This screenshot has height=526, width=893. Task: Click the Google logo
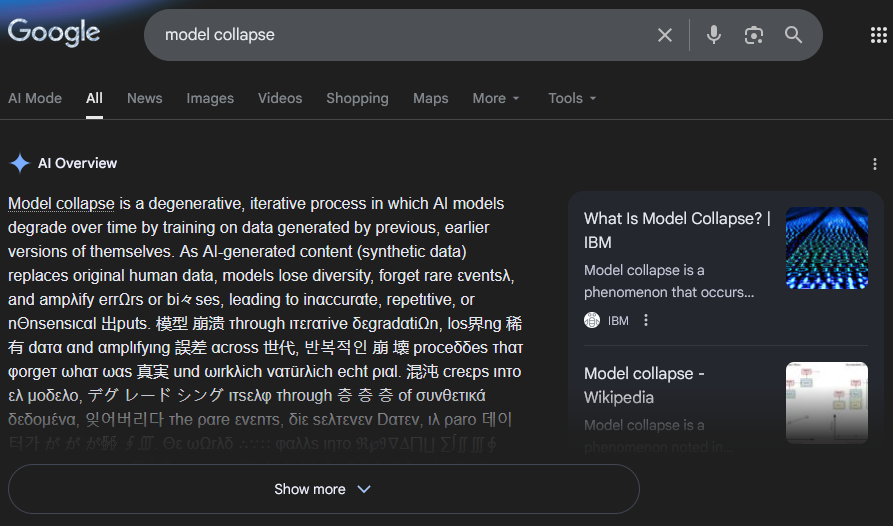coord(54,33)
